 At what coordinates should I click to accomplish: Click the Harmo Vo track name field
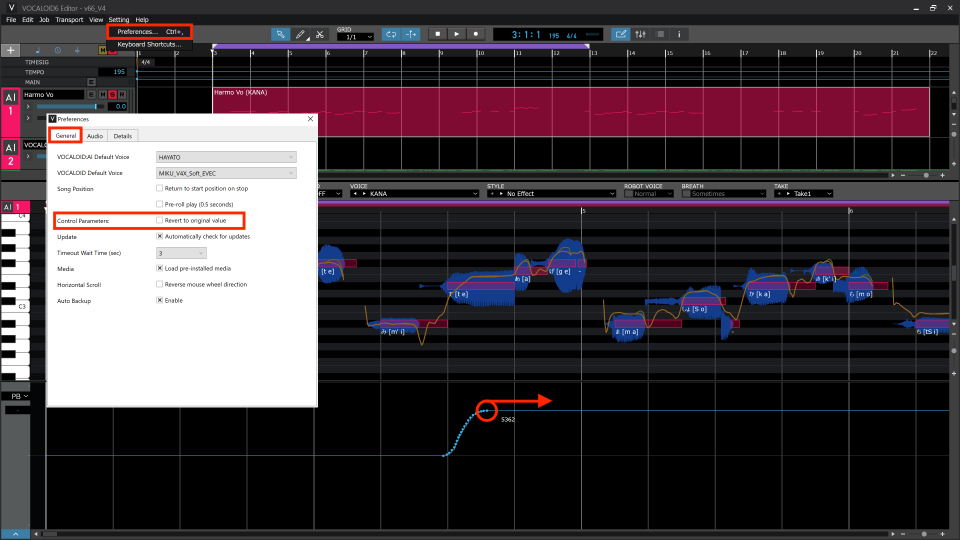tap(53, 94)
